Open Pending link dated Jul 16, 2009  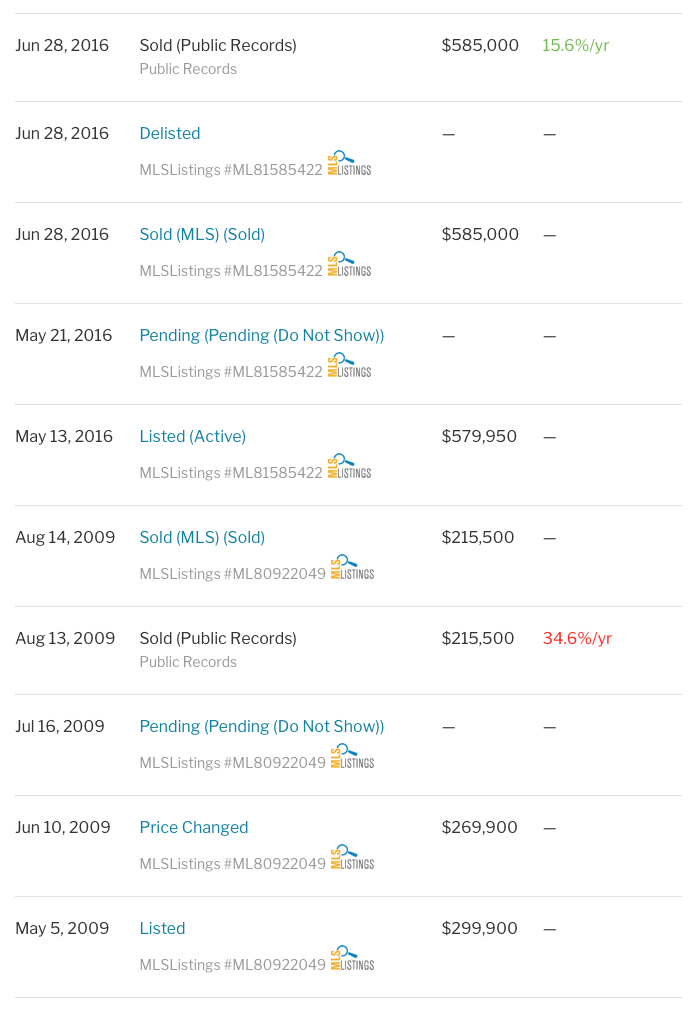tap(262, 727)
